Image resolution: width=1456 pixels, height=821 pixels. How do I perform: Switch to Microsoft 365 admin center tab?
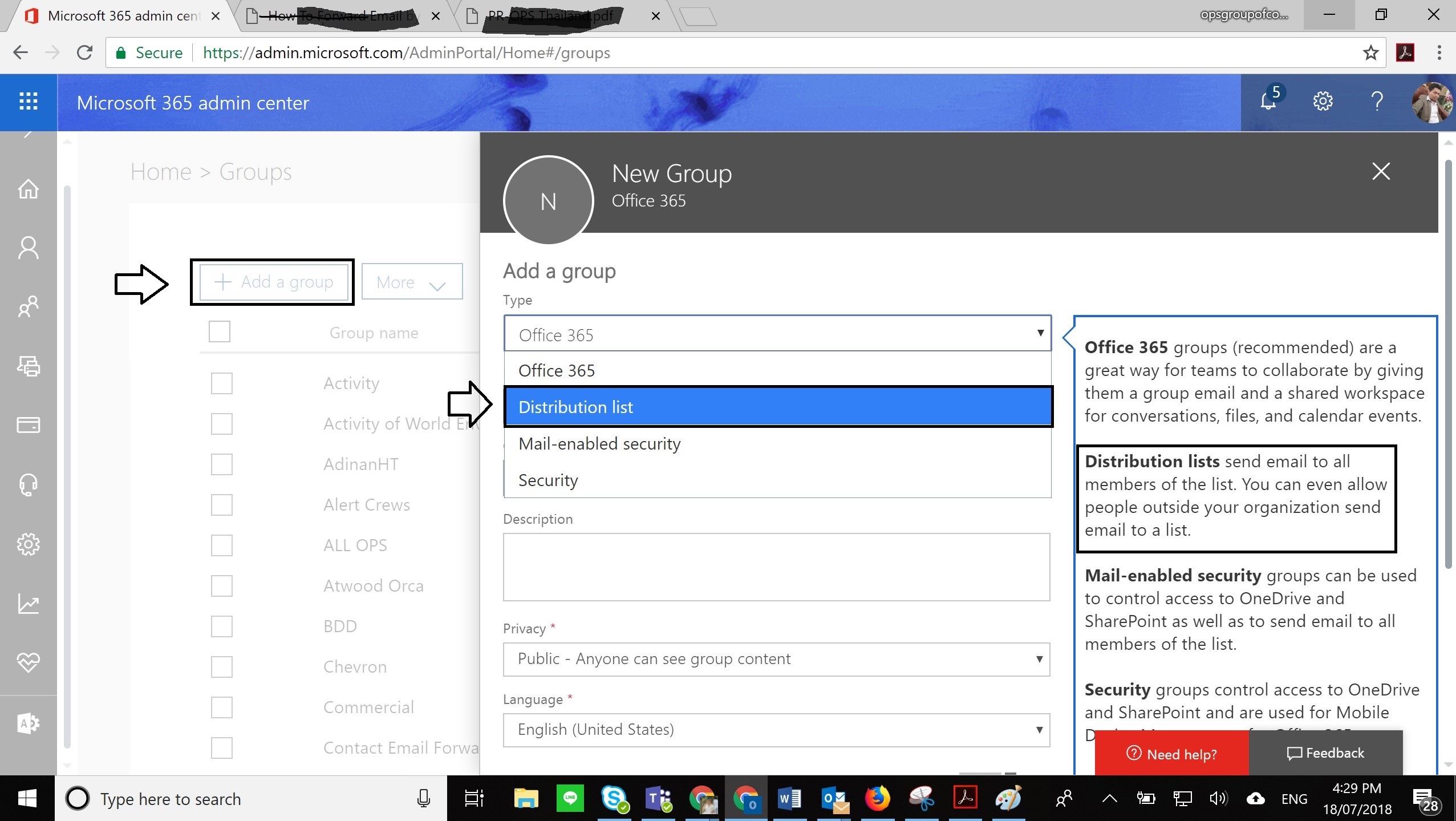pos(123,15)
